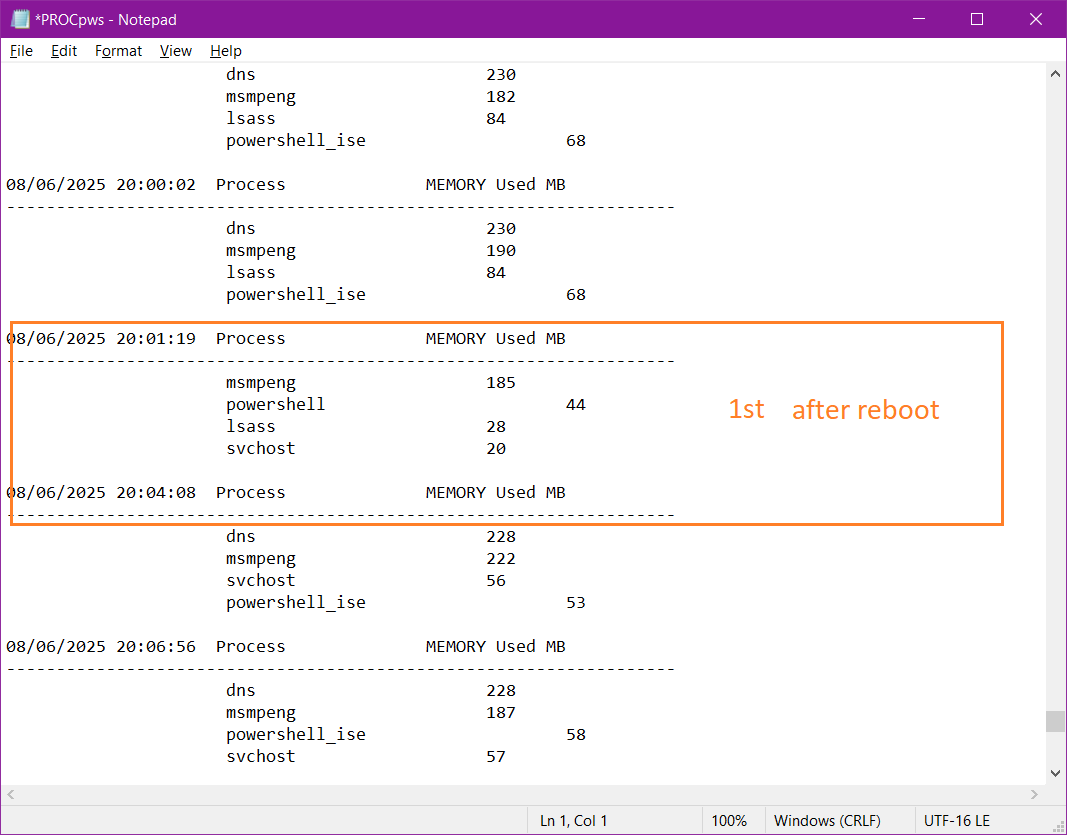
Task: Click the vertical scrollbar thumb
Action: tap(1055, 721)
